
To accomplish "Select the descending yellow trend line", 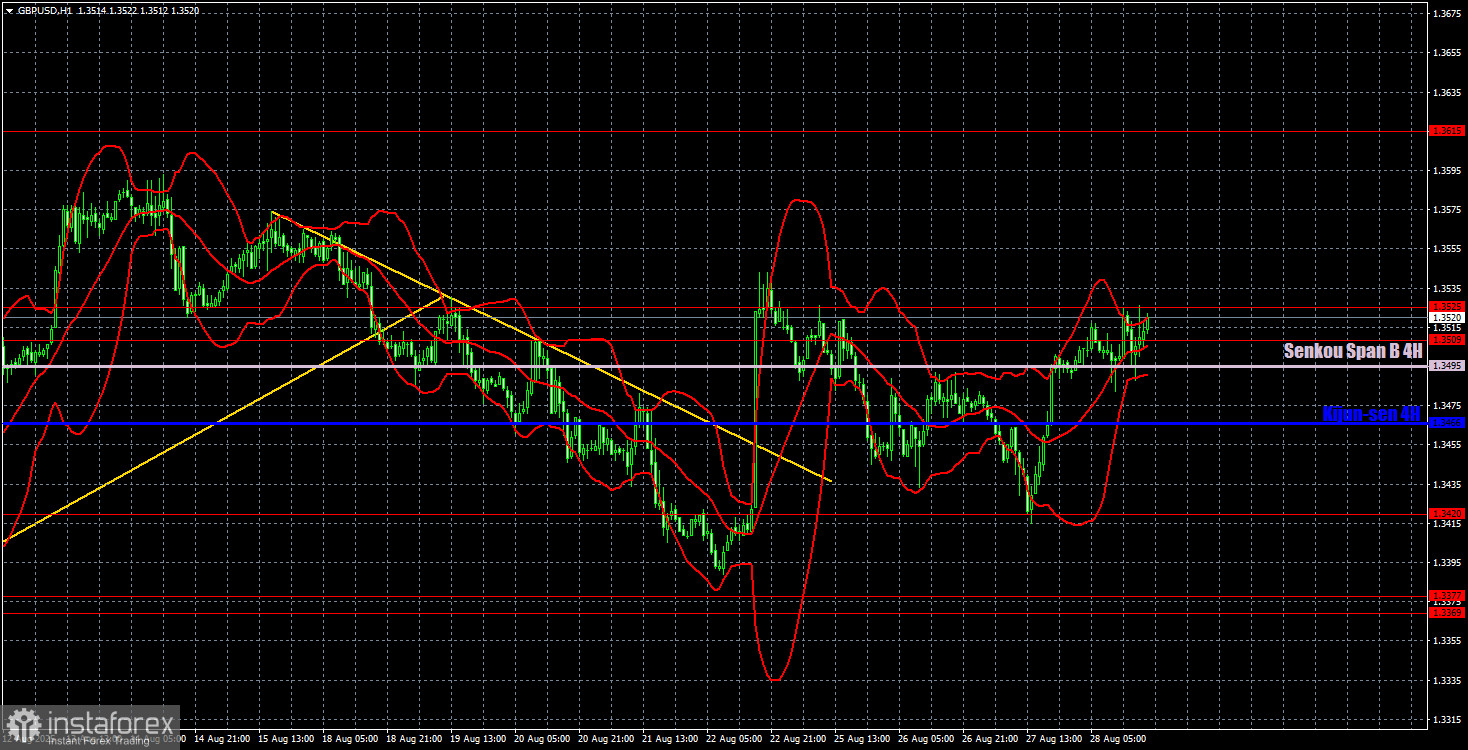I will (552, 347).
